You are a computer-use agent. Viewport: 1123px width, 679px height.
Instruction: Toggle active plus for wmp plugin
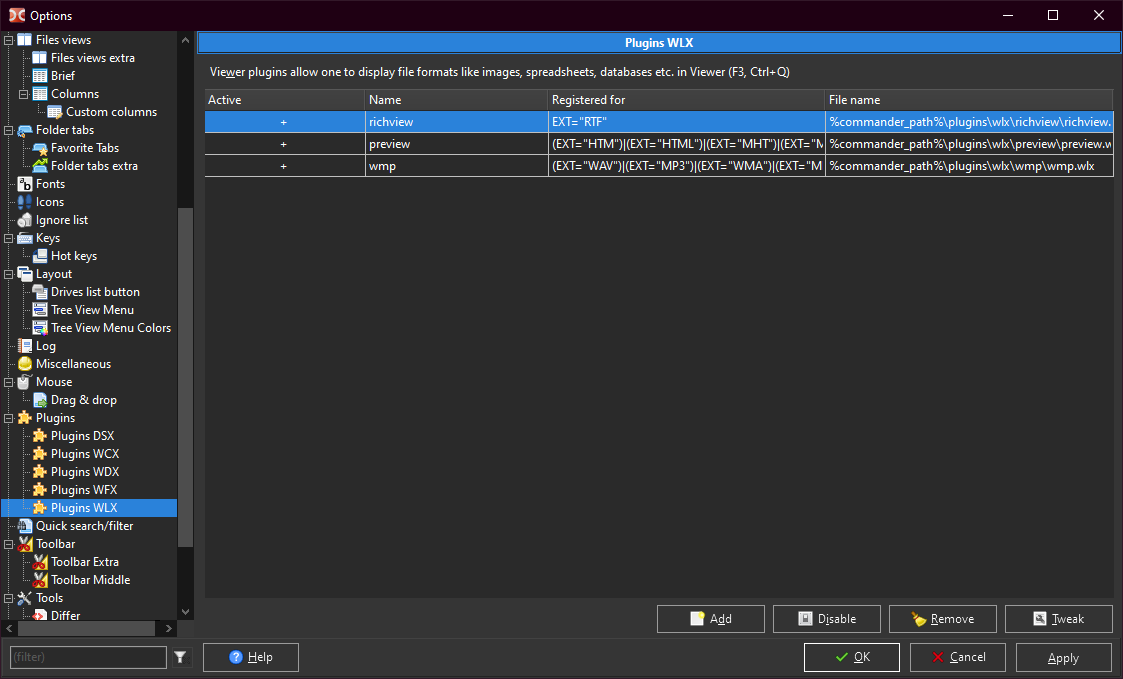pos(284,166)
